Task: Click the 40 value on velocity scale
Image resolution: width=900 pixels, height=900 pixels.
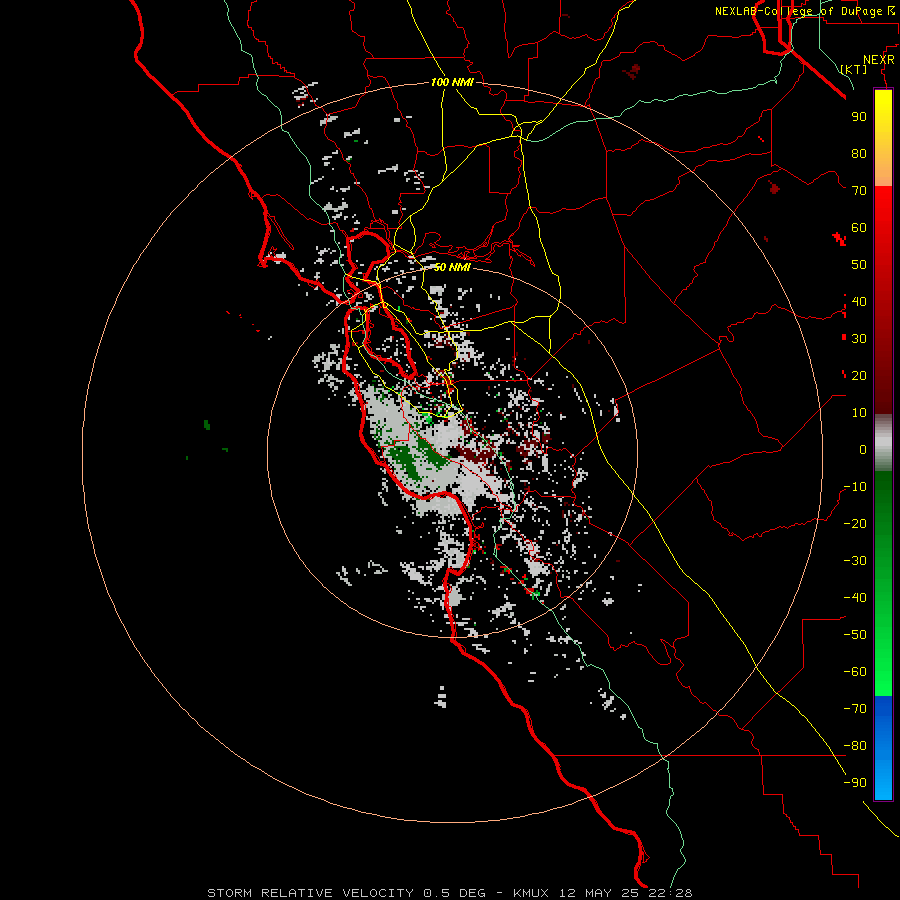Action: pos(859,302)
